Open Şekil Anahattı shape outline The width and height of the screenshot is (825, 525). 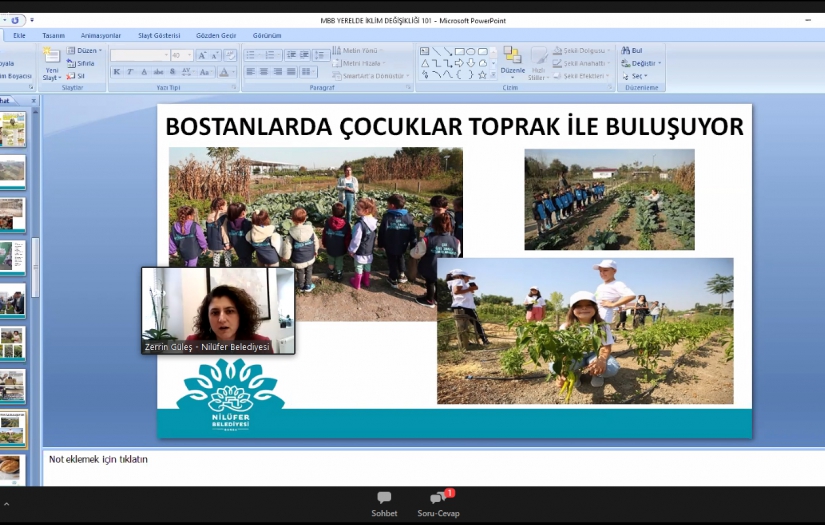pos(581,63)
